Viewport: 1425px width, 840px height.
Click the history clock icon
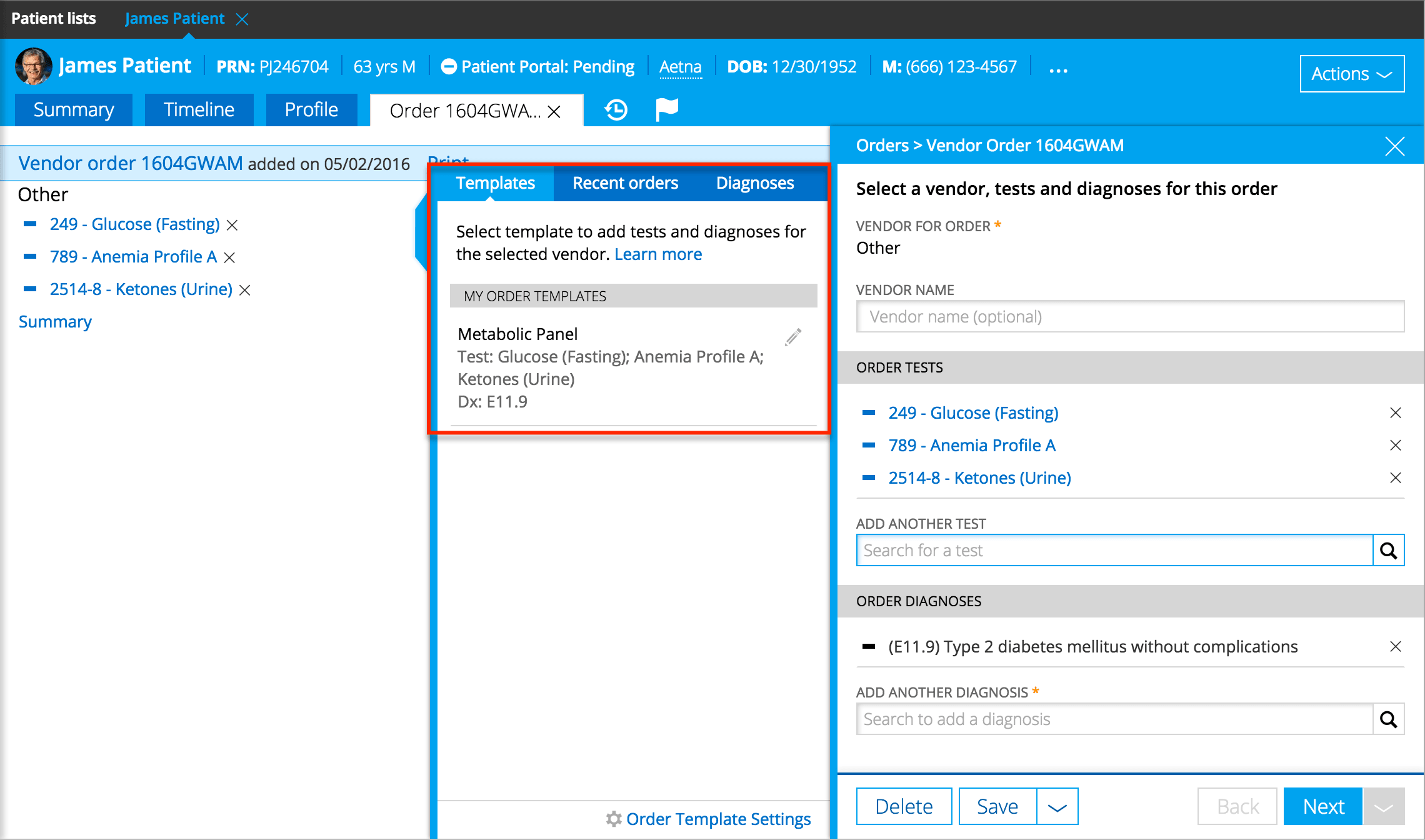click(616, 110)
